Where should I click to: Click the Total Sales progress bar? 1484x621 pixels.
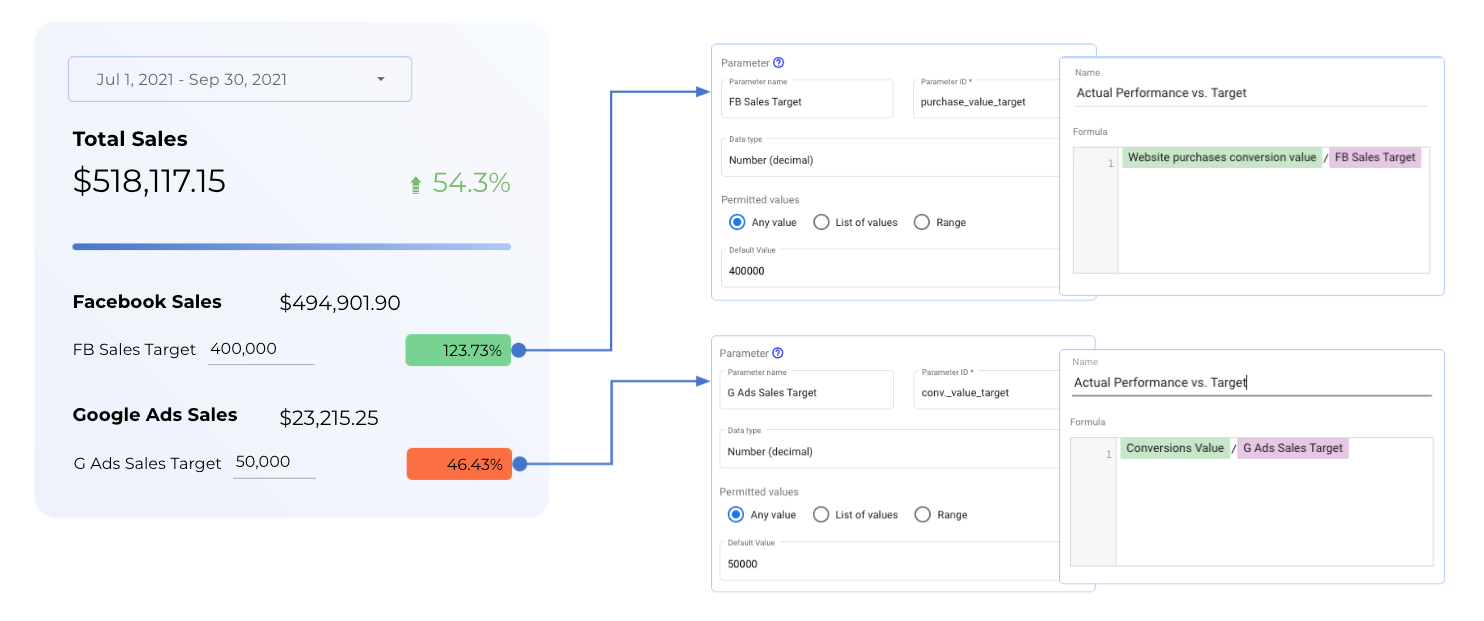coord(292,246)
